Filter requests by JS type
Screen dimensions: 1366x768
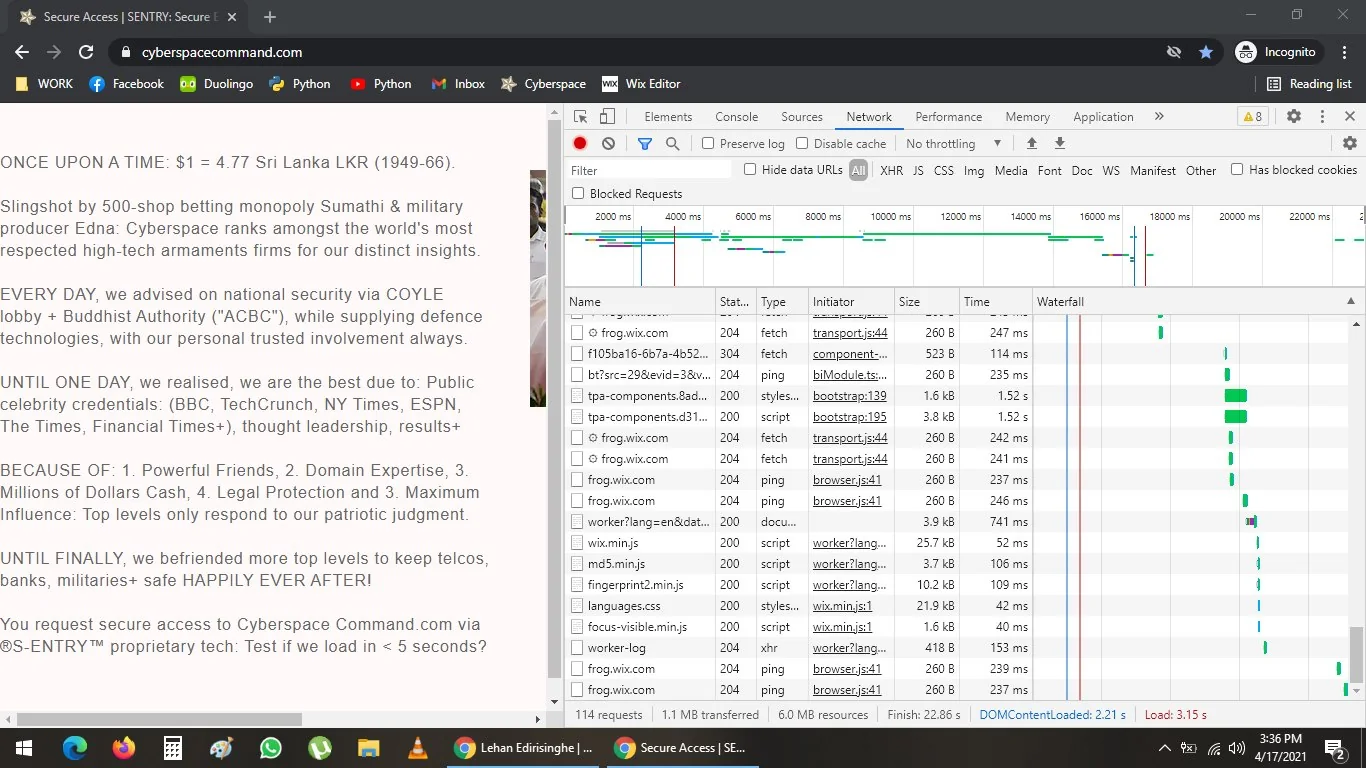tap(918, 171)
